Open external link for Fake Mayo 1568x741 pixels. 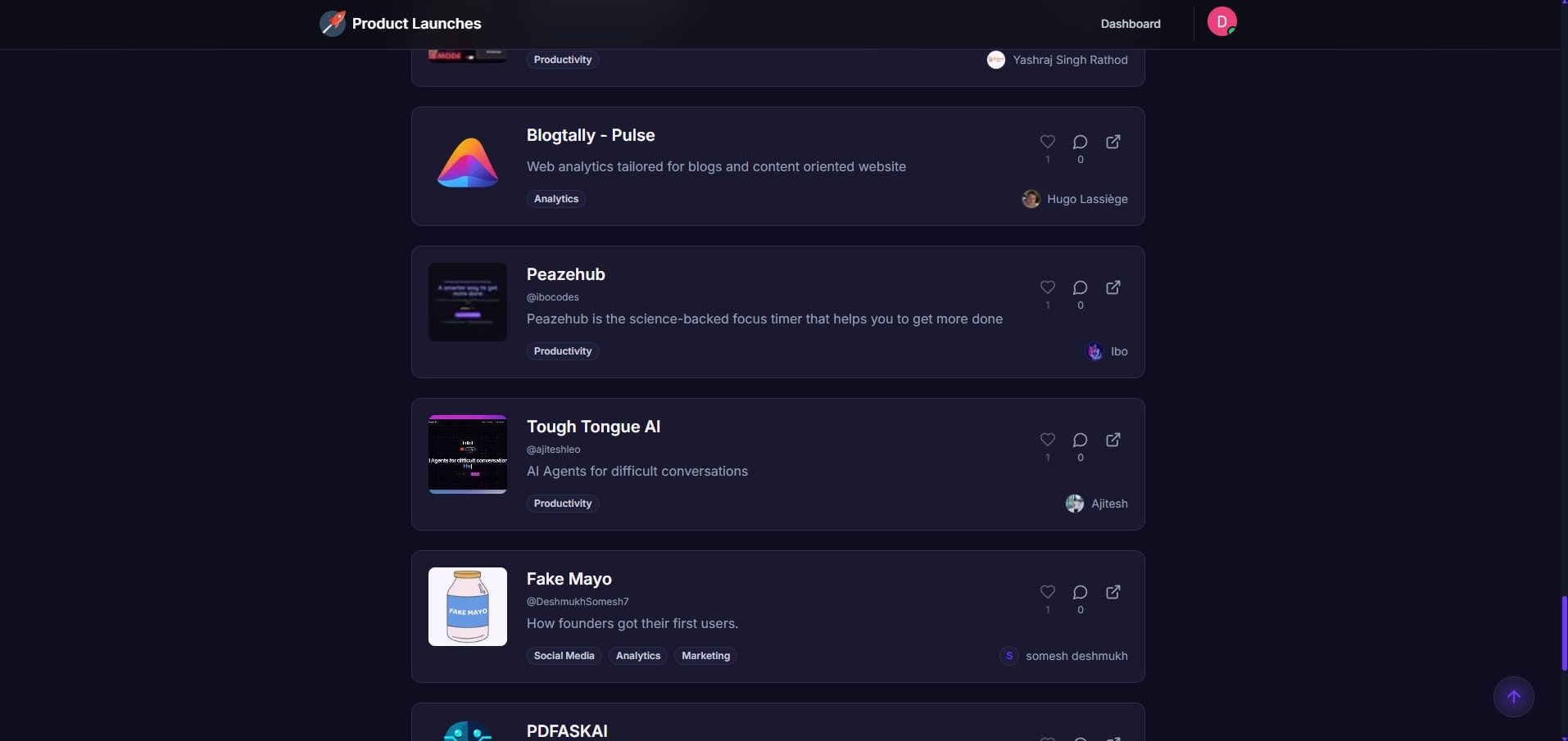tap(1113, 592)
